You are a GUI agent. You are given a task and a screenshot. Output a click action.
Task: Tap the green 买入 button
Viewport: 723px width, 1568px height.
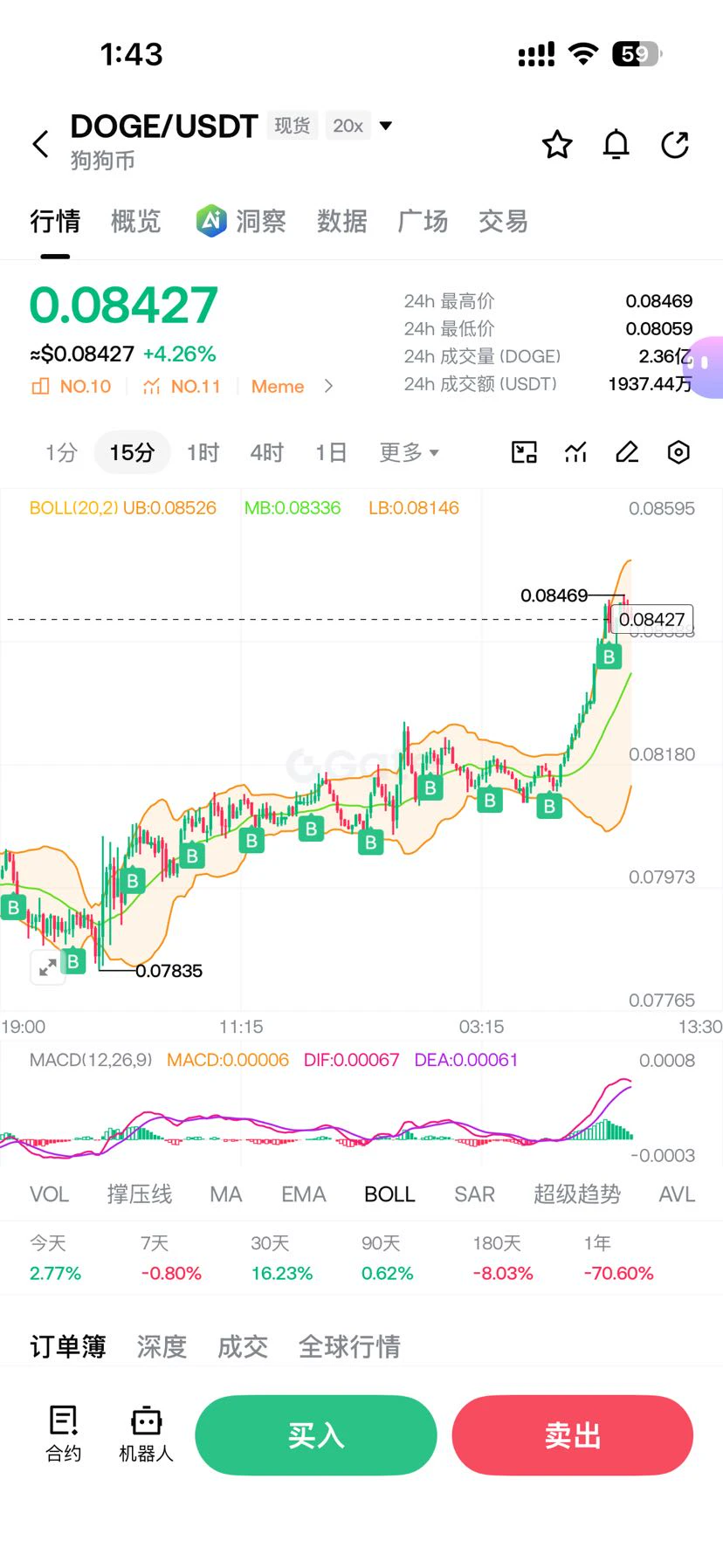(x=316, y=1435)
